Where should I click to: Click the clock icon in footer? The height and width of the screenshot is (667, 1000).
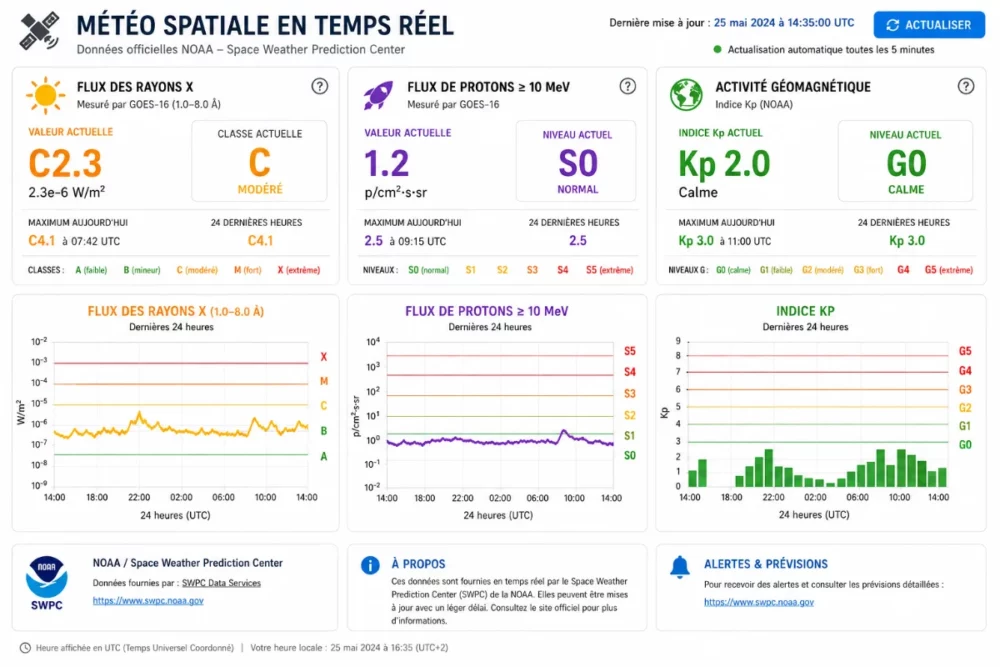pos(25,648)
